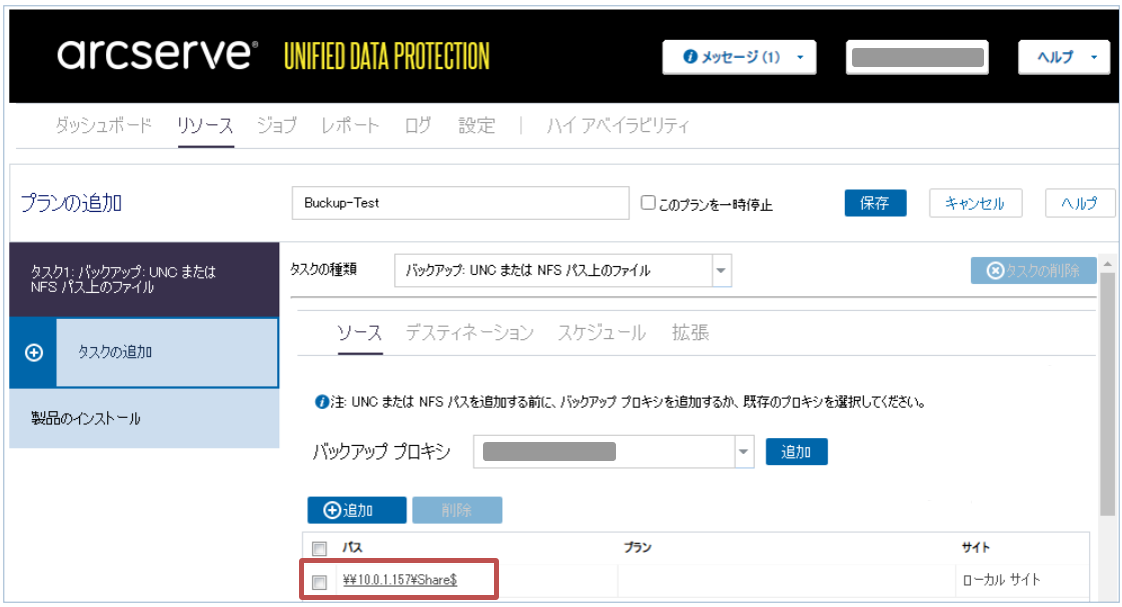
Task: Select the ソース sub-tab
Action: tap(359, 333)
